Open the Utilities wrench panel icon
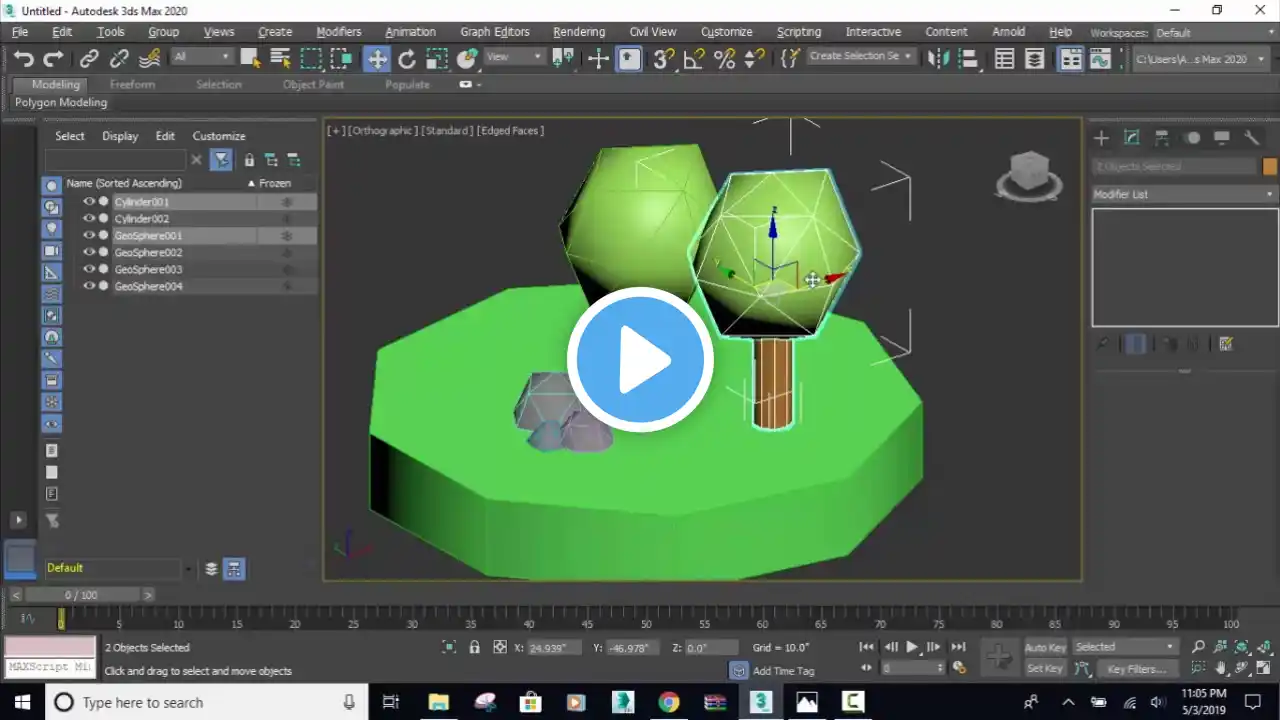 (1251, 138)
